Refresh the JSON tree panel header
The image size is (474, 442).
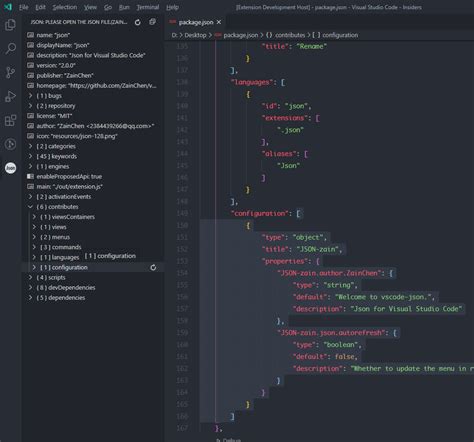point(138,22)
